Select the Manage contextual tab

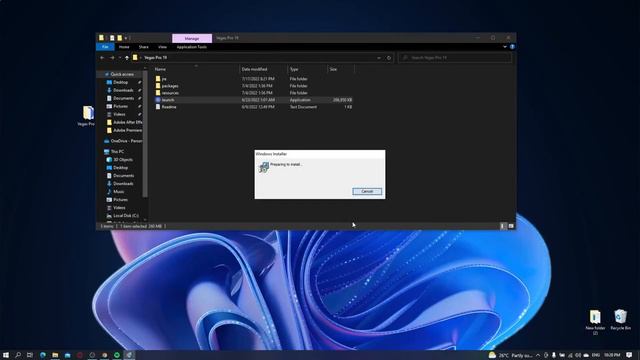pyautogui.click(x=192, y=38)
